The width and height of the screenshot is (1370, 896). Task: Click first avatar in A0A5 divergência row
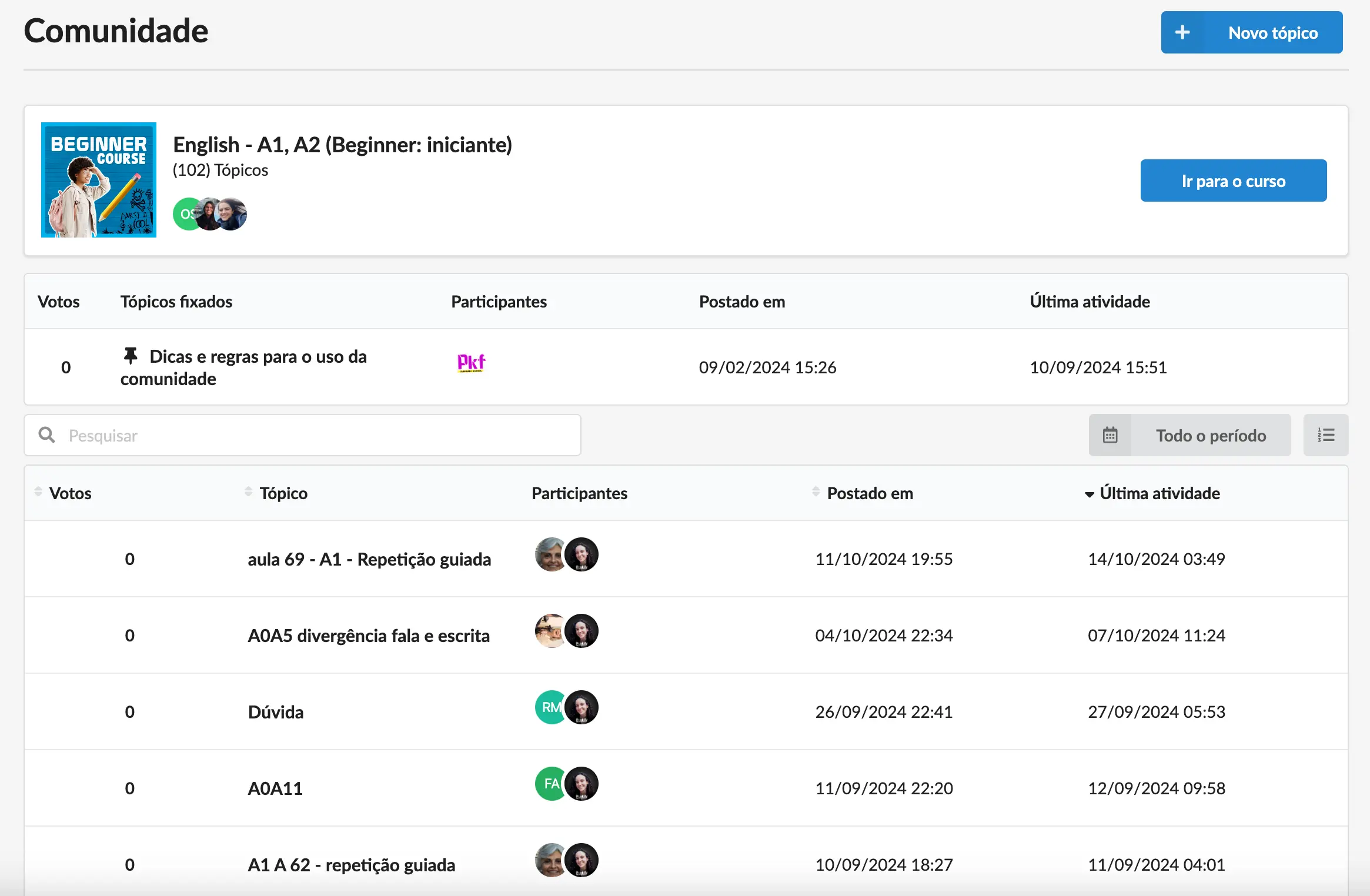coord(550,631)
